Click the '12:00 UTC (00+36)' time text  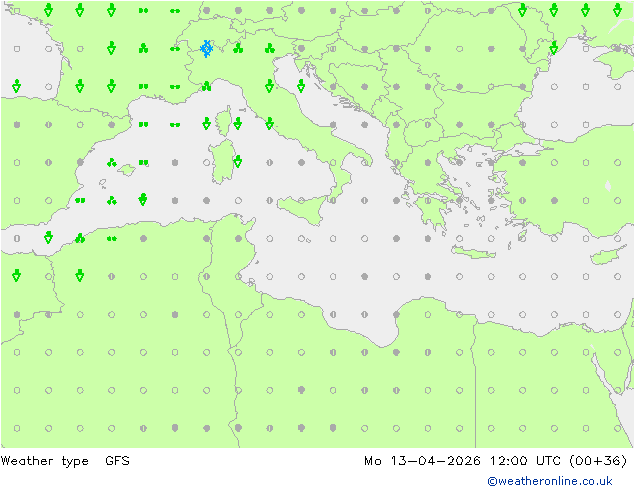tap(558, 461)
